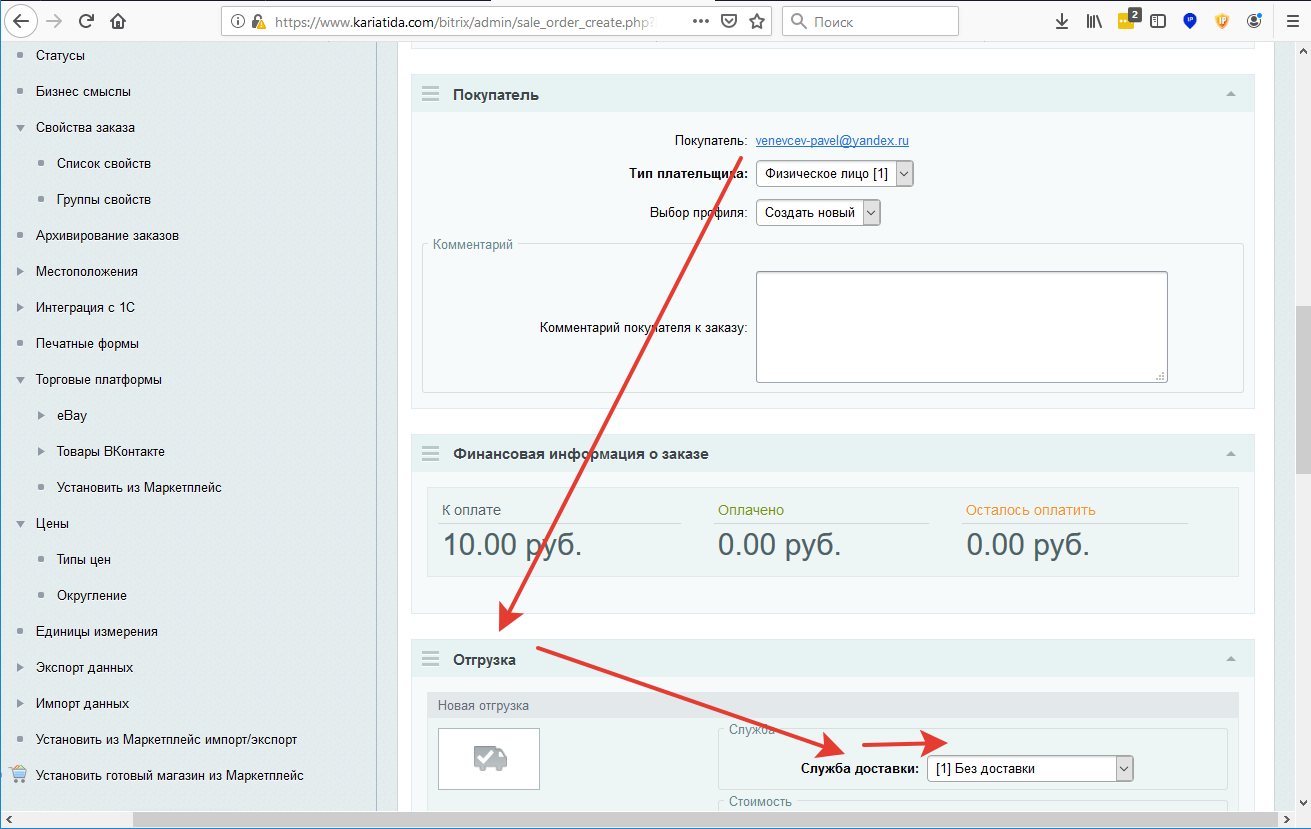Open the Firefox library icon

click(1094, 21)
